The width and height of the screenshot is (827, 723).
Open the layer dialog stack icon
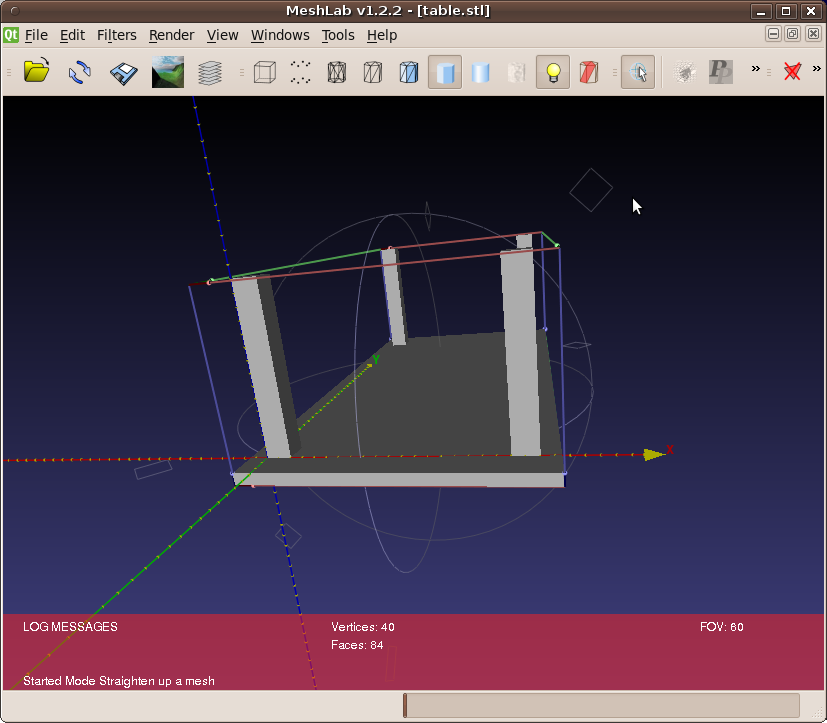point(210,72)
